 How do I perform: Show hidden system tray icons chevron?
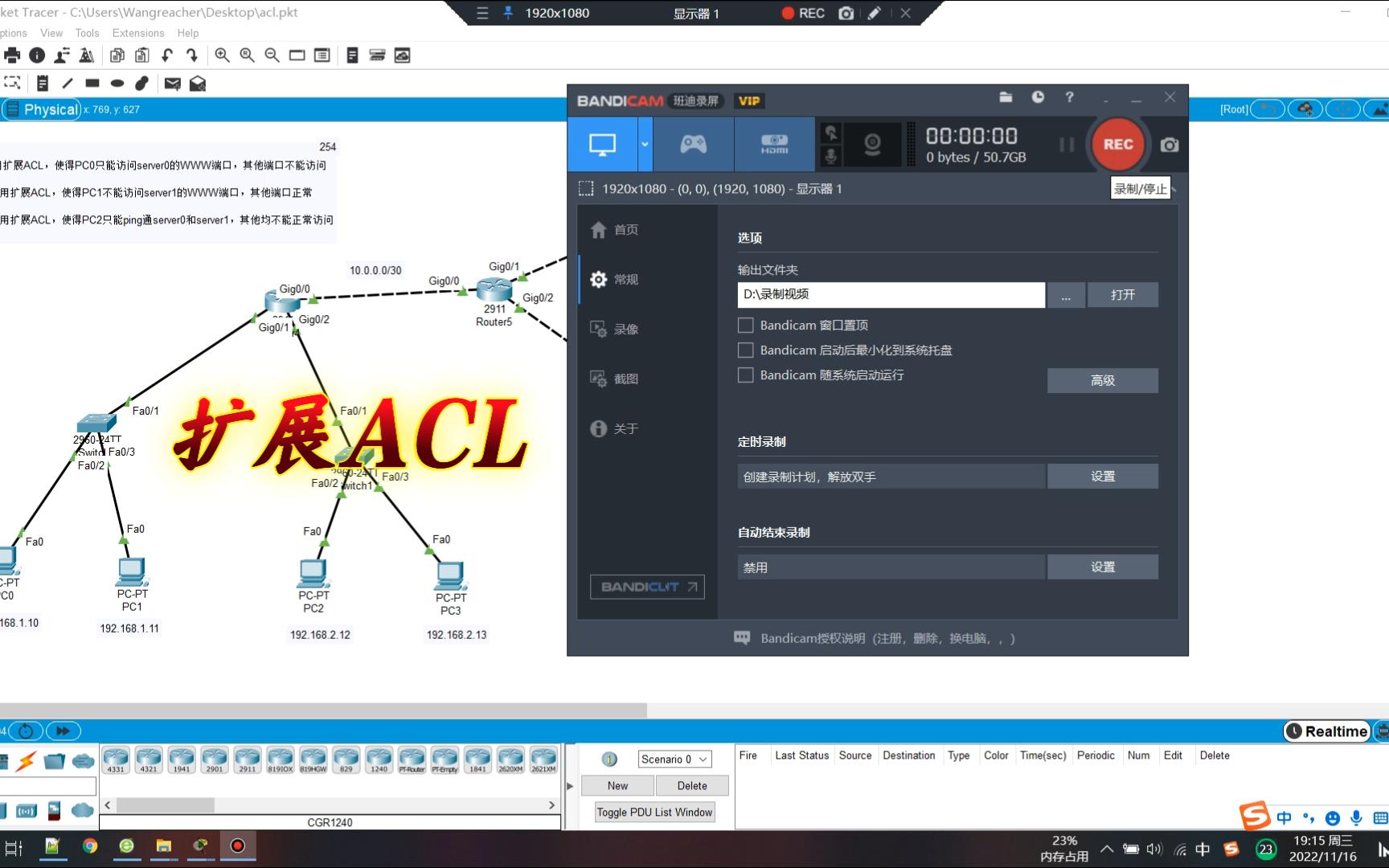1107,849
